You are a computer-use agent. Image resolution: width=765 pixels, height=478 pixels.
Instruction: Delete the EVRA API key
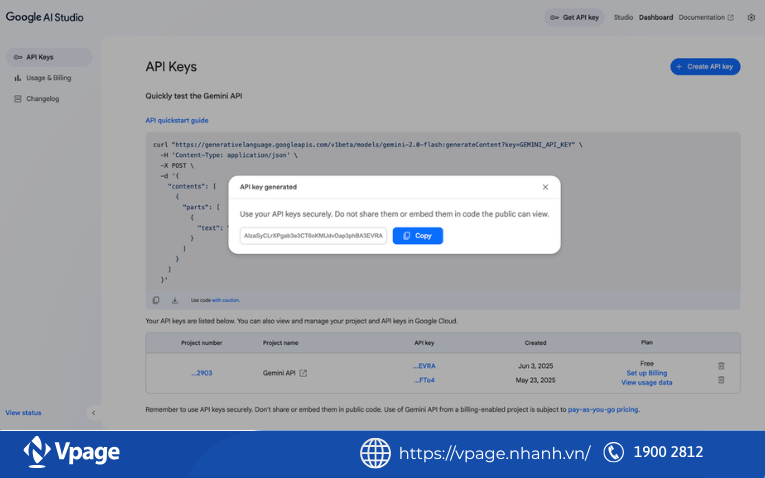coord(721,366)
